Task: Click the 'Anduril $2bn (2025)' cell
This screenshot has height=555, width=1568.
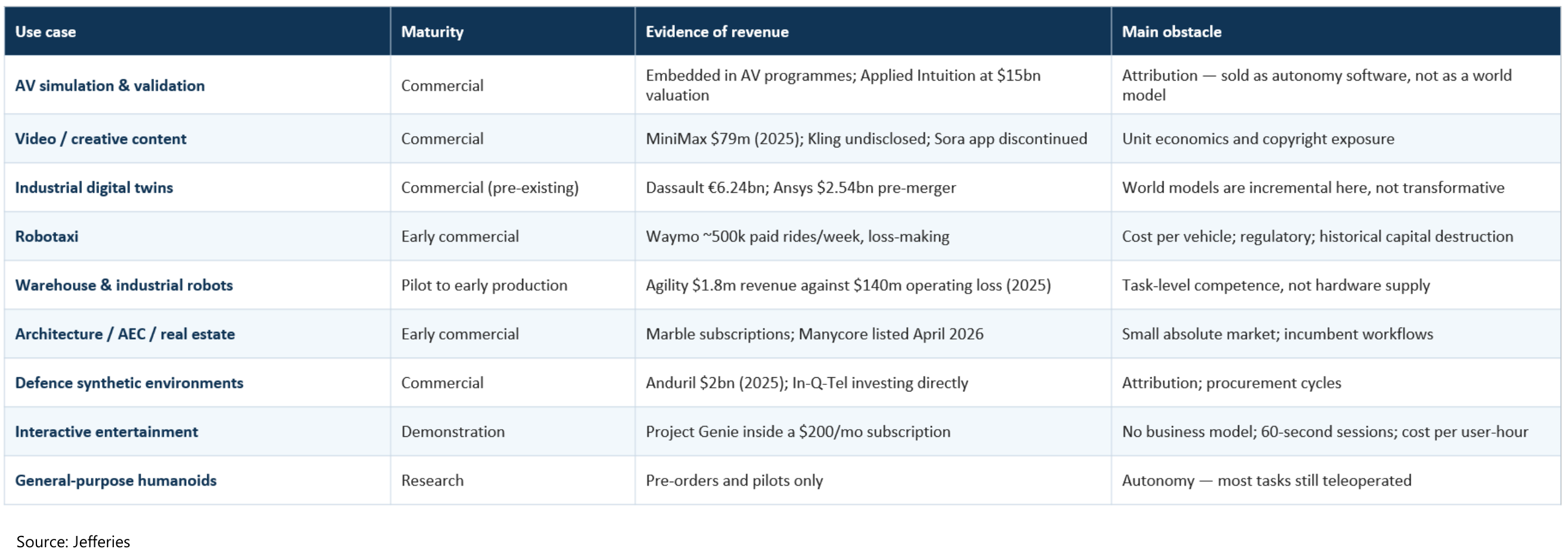Action: [x=873, y=383]
